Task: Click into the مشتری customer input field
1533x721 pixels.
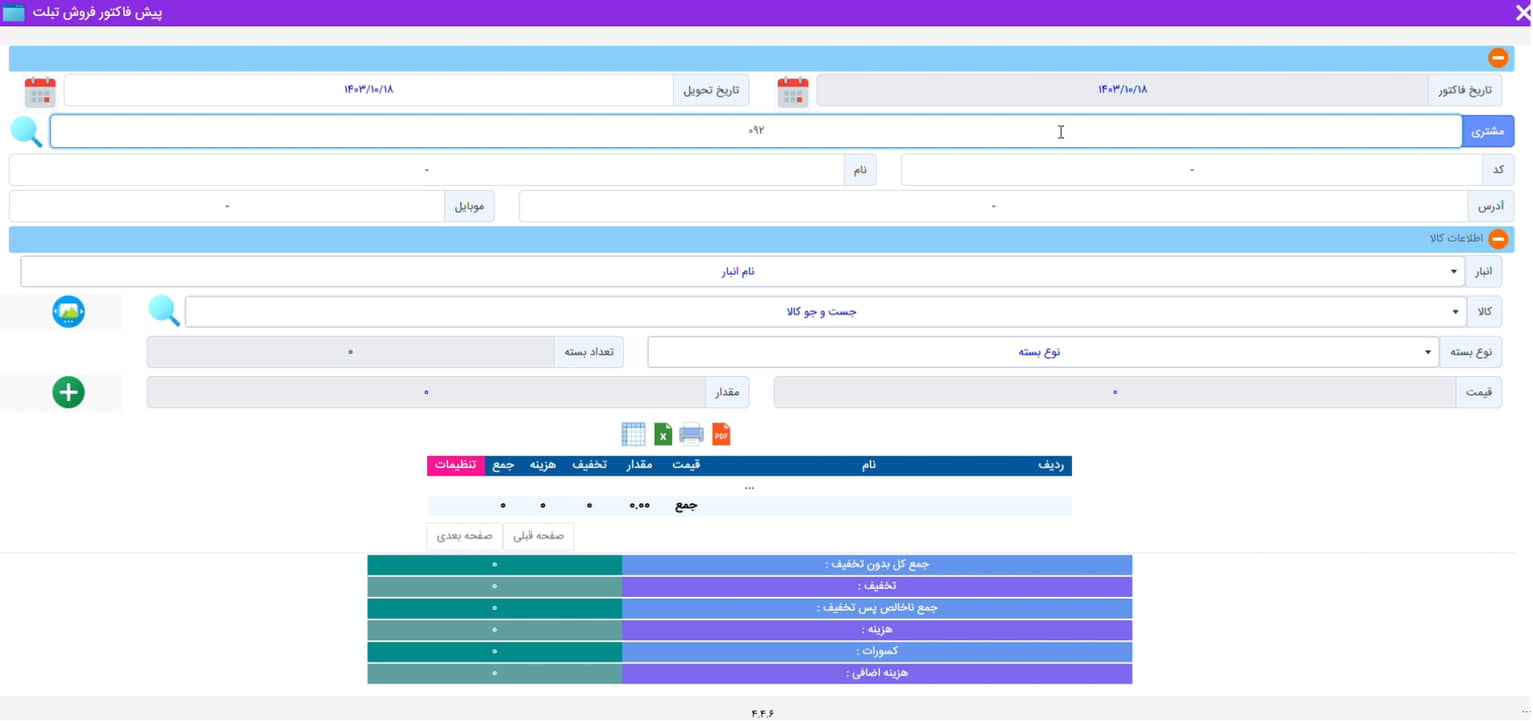Action: [x=755, y=132]
